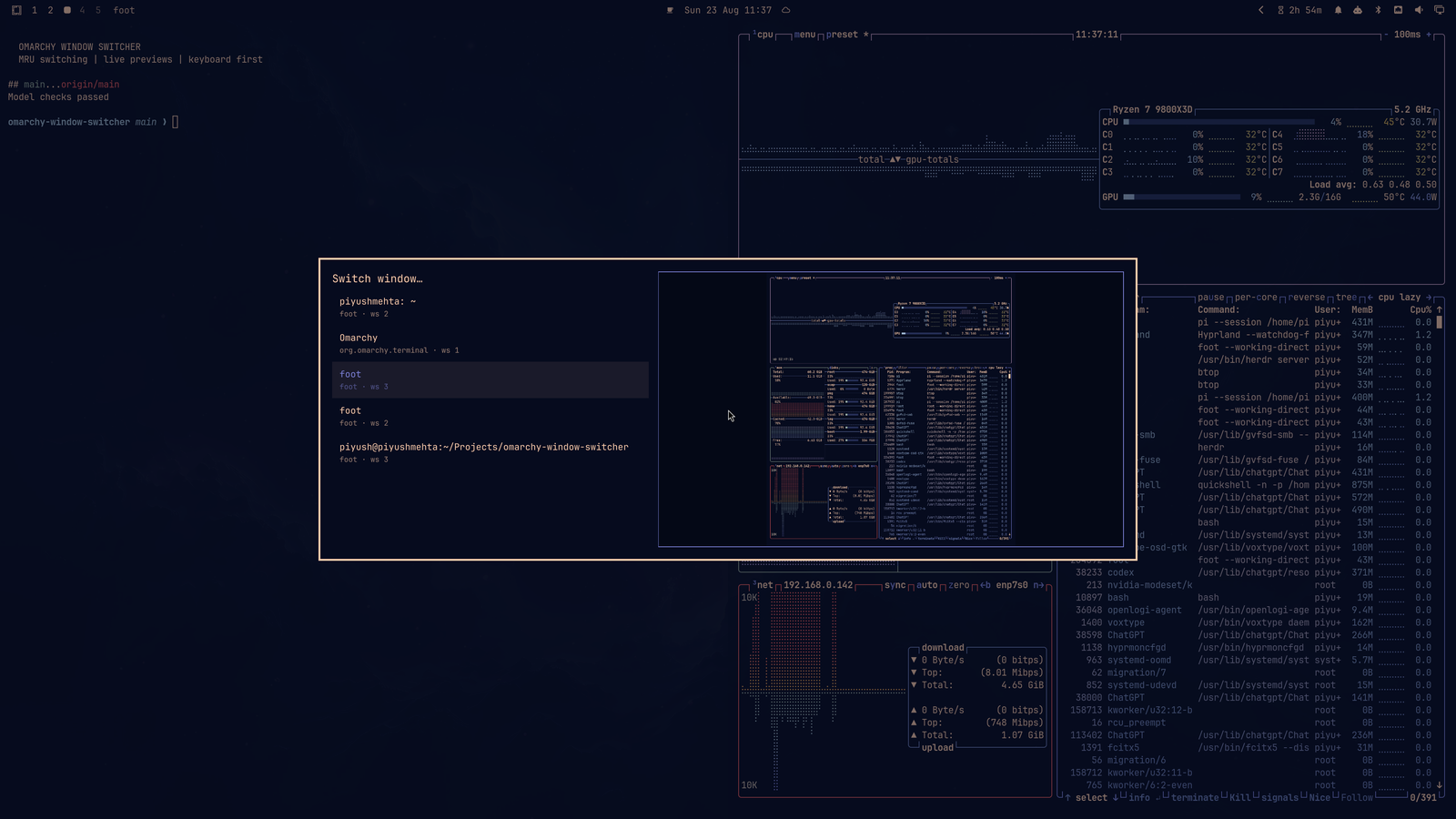The height and width of the screenshot is (819, 1456).
Task: Open btop menu option
Action: [804, 35]
